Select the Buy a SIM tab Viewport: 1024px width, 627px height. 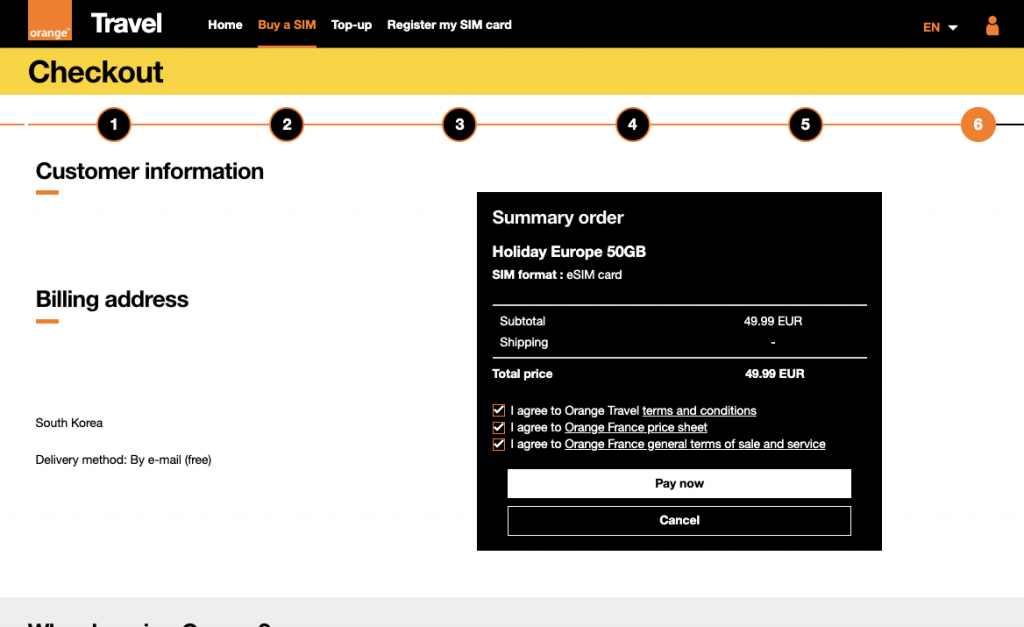pyautogui.click(x=286, y=25)
